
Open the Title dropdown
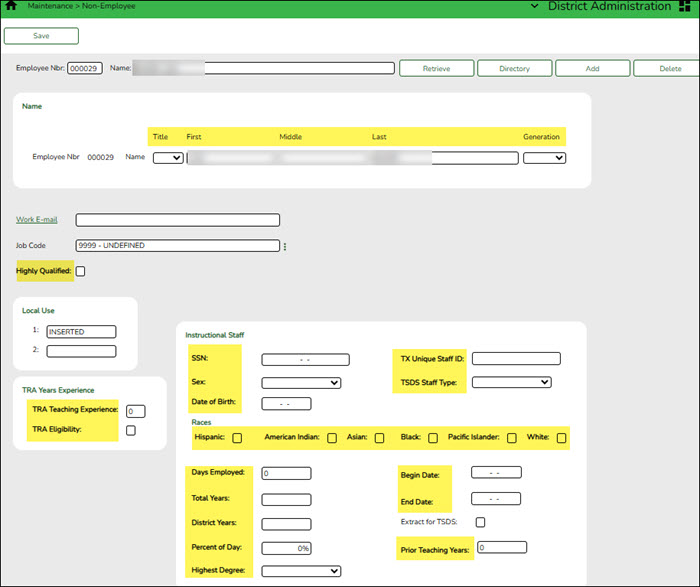(168, 158)
